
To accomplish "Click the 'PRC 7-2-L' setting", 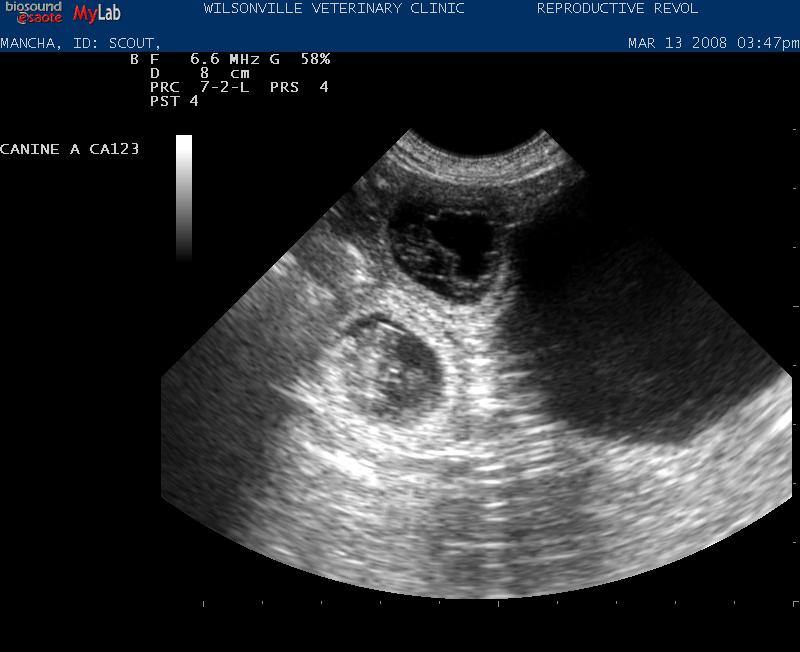I will (x=199, y=87).
